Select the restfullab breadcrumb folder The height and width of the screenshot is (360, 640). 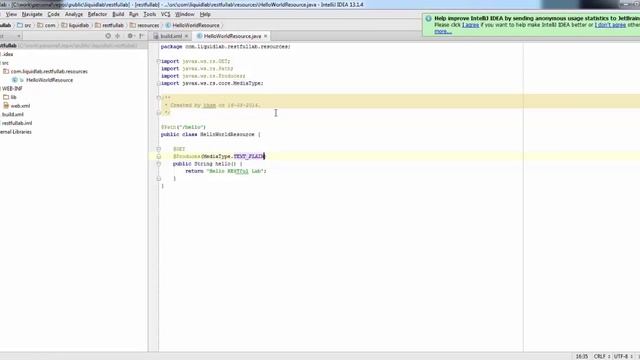[x=109, y=25]
